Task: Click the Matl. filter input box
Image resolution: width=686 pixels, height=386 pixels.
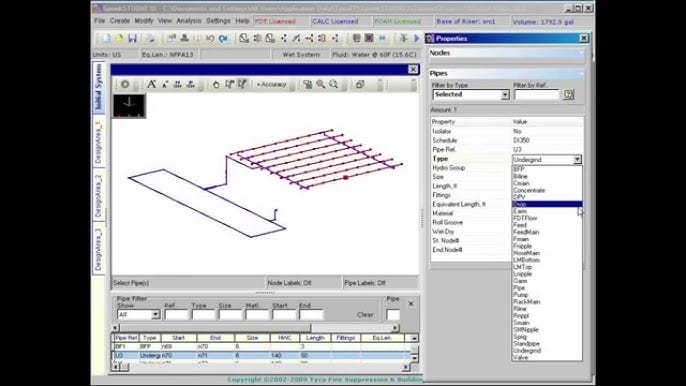Action: coord(257,314)
